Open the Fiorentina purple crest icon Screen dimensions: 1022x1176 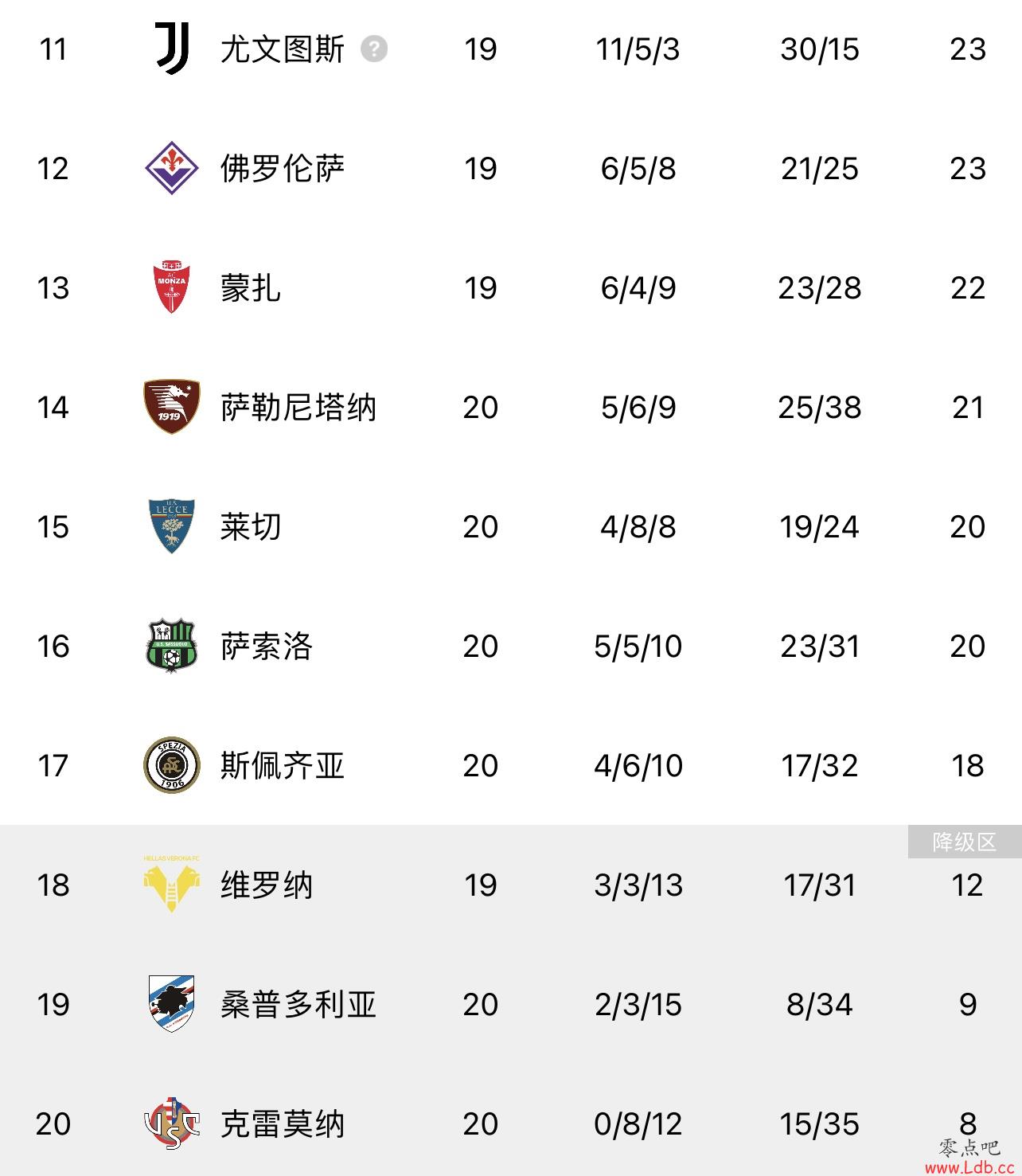click(171, 168)
